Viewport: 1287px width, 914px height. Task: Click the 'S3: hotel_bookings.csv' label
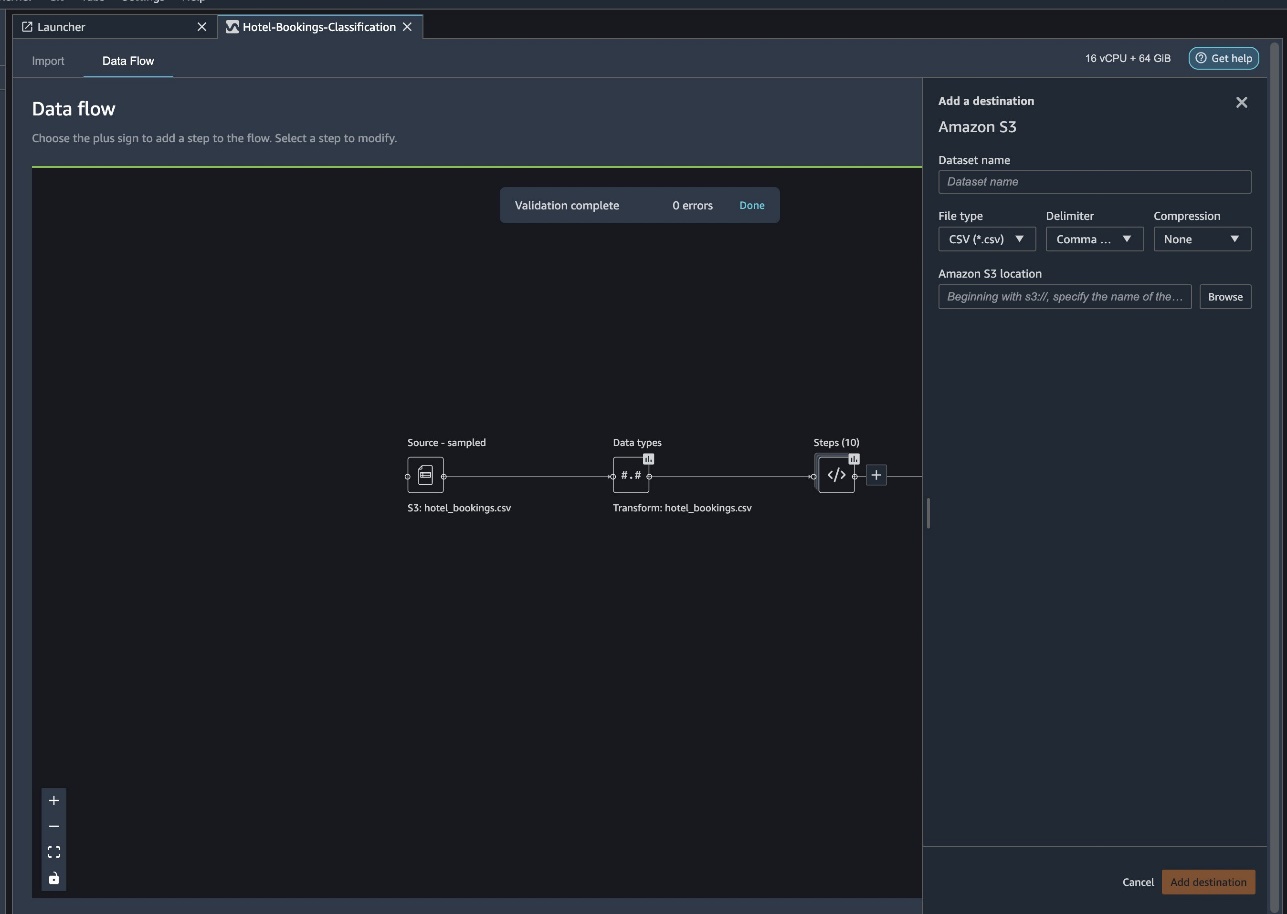point(459,508)
